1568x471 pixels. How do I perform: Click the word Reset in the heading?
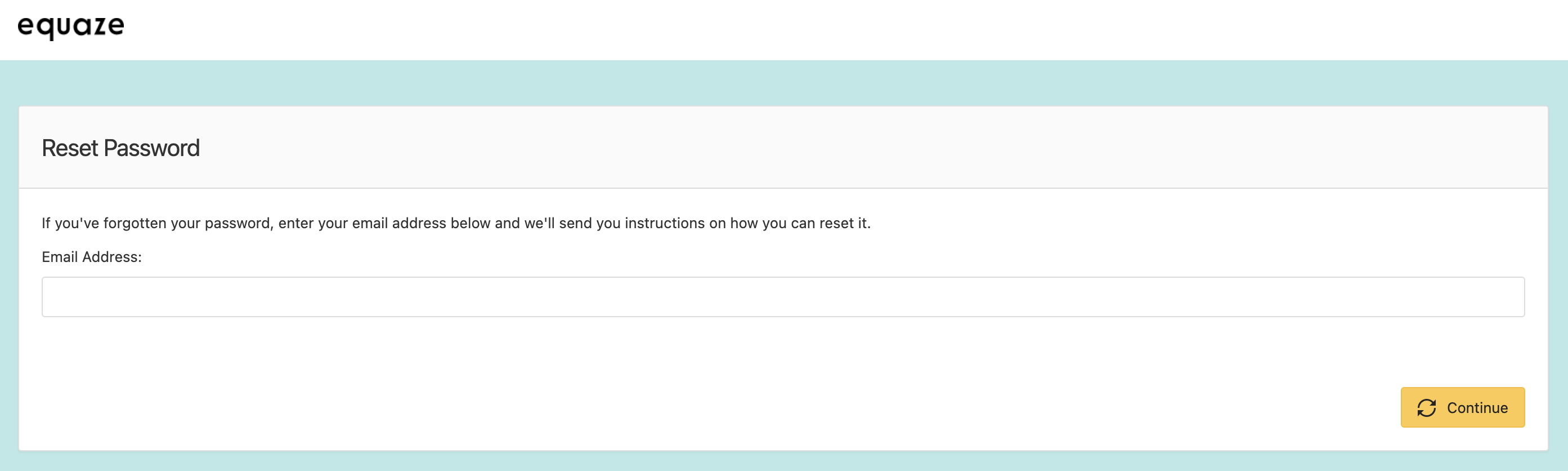coord(70,148)
